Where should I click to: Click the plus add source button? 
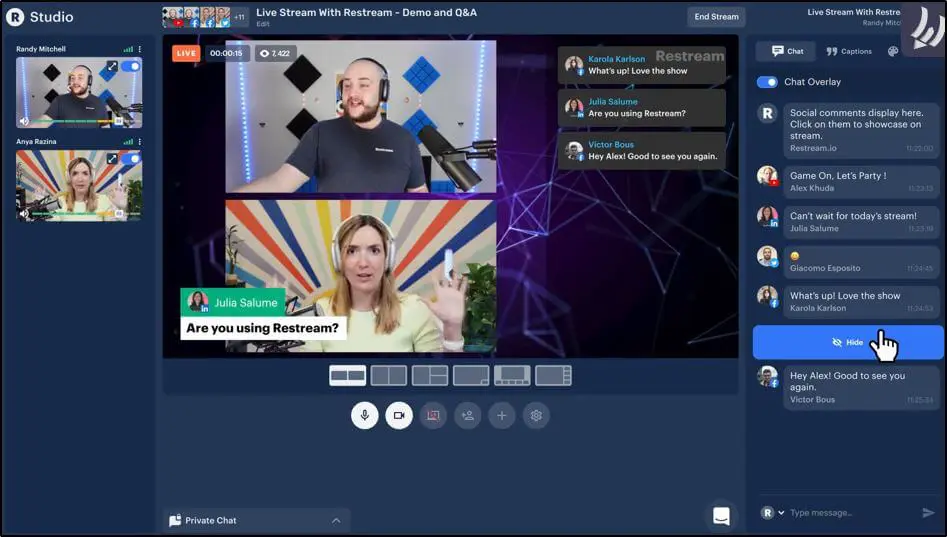pyautogui.click(x=502, y=416)
